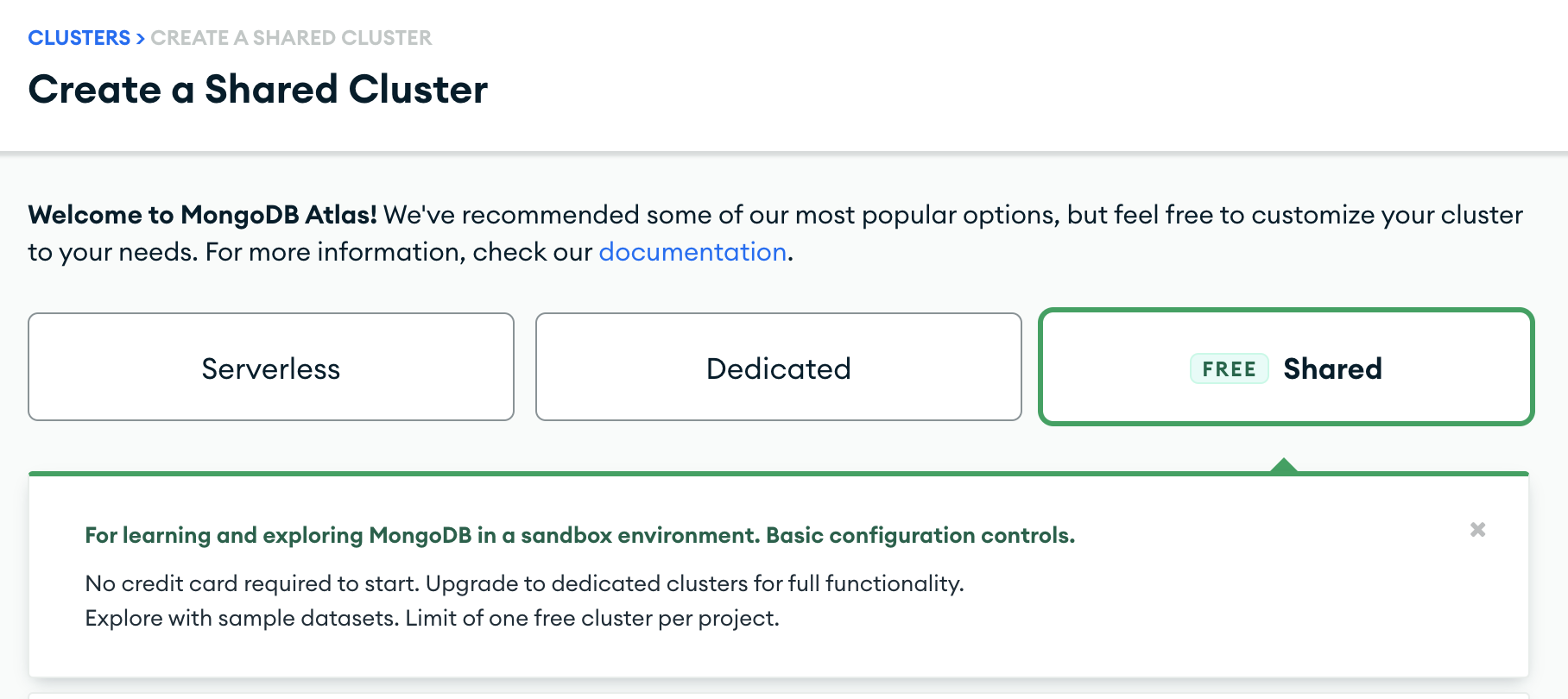
Task: Click 'Upgrade to dedicated clusters' sentence
Action: (694, 584)
